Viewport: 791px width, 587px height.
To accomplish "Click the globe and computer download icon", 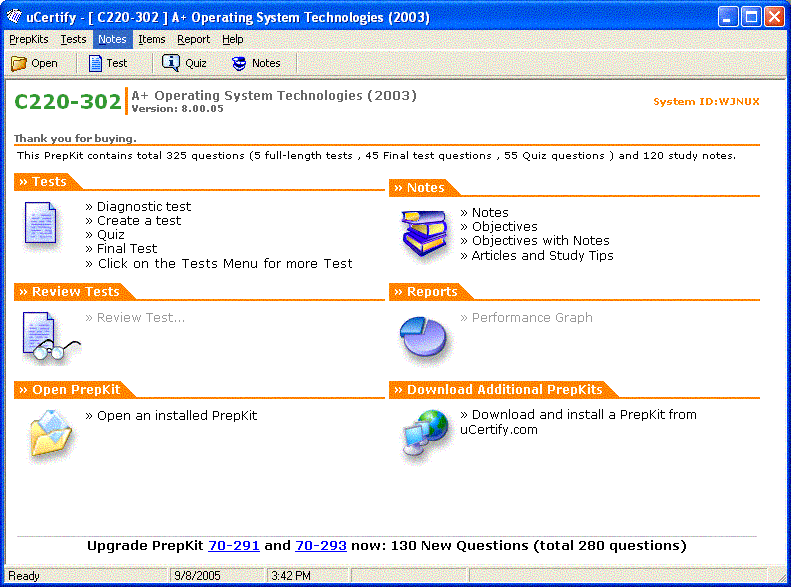I will (425, 433).
